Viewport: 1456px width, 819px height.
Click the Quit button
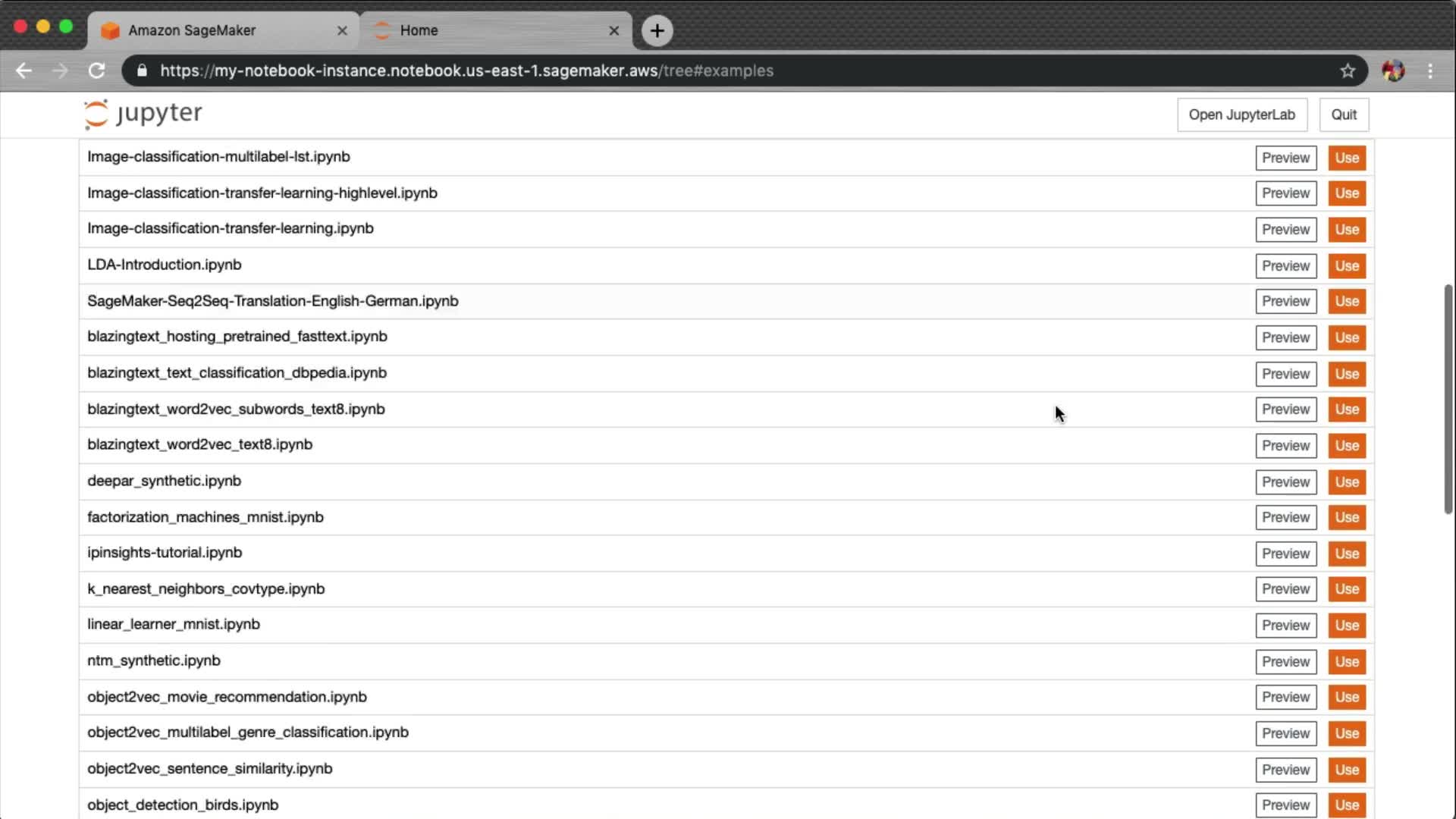(x=1343, y=115)
